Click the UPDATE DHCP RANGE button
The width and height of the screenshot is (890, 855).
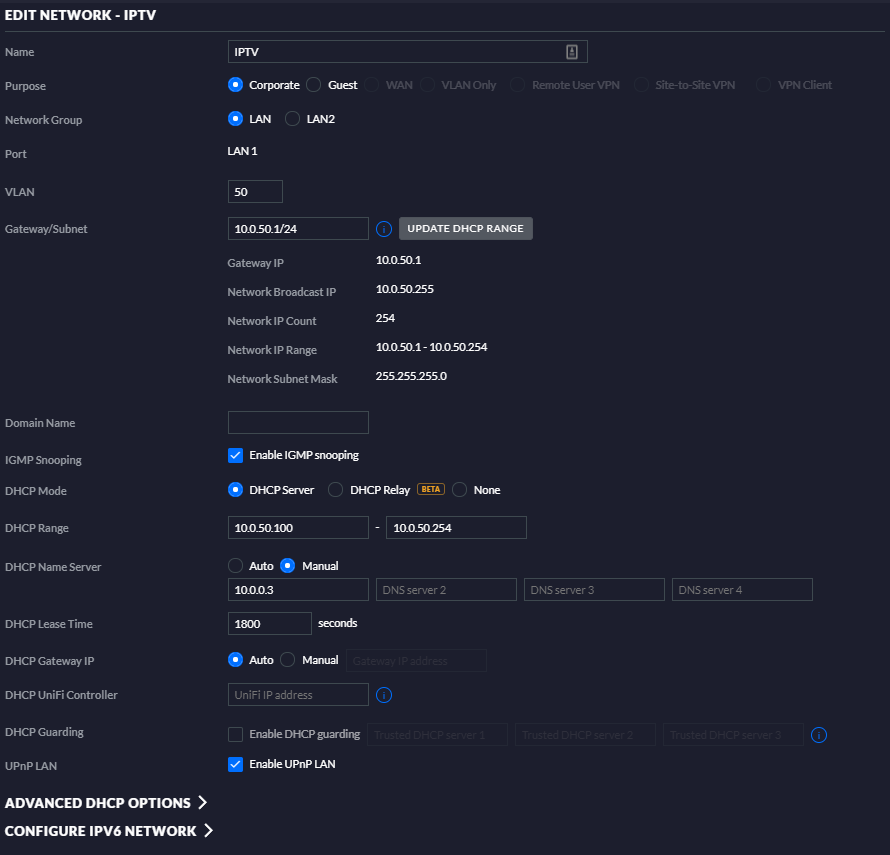[x=465, y=228]
